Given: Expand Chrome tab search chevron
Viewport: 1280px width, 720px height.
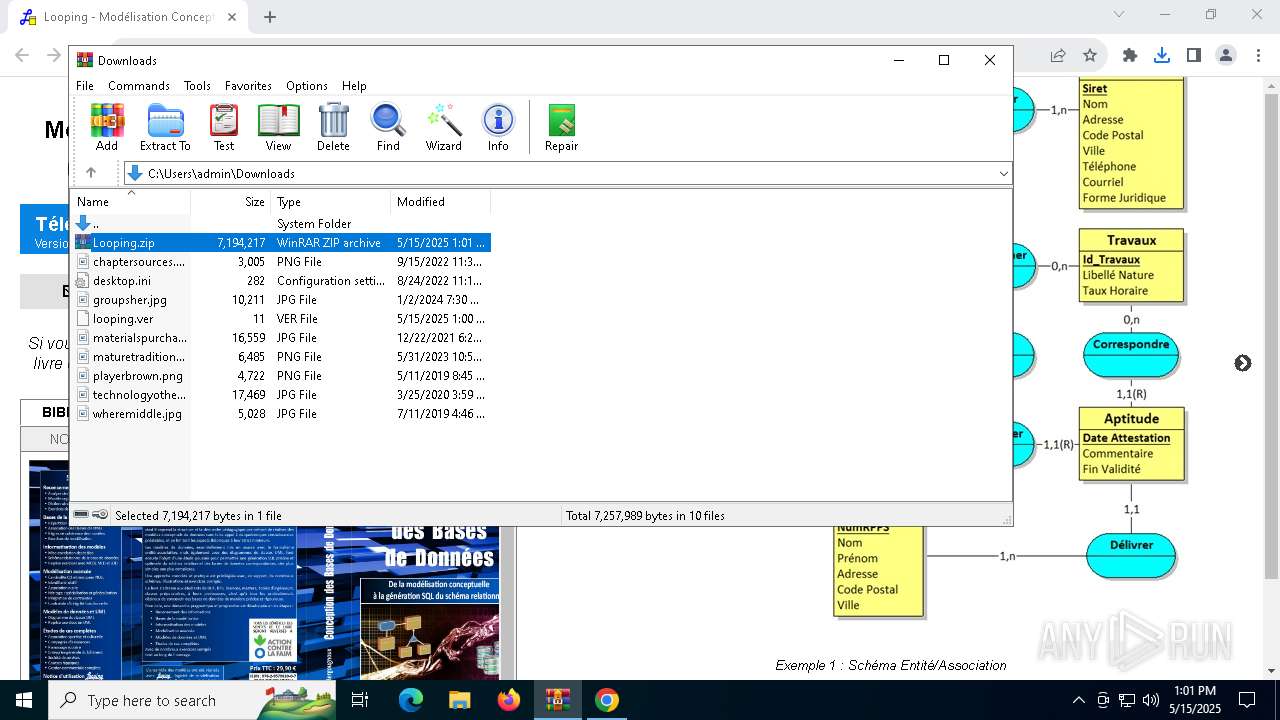Looking at the screenshot, I should pyautogui.click(x=1119, y=15).
